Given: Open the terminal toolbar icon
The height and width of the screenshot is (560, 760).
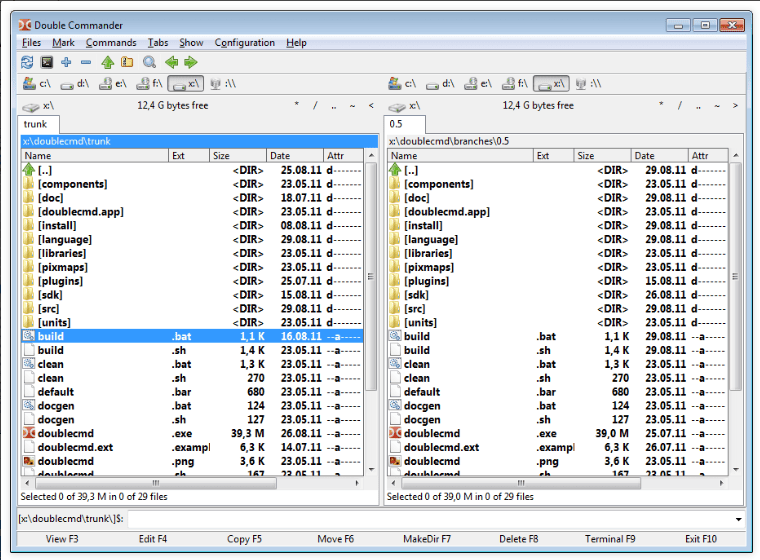Looking at the screenshot, I should (47, 62).
